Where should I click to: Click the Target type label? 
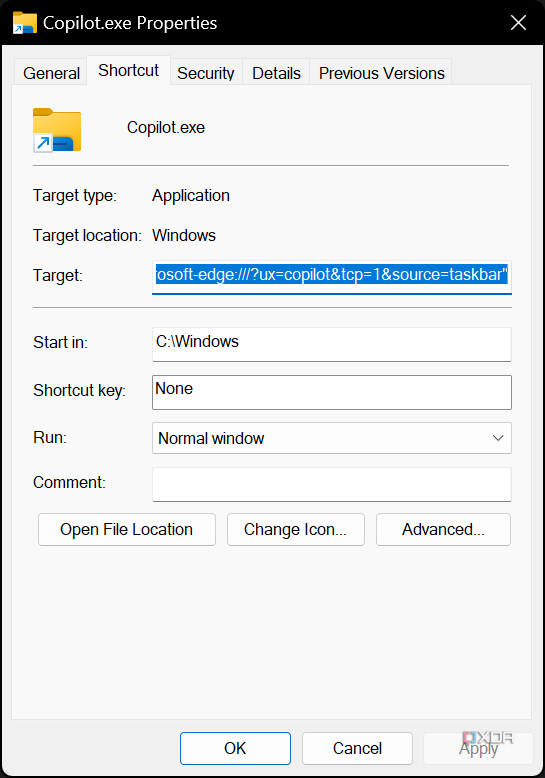[x=75, y=195]
